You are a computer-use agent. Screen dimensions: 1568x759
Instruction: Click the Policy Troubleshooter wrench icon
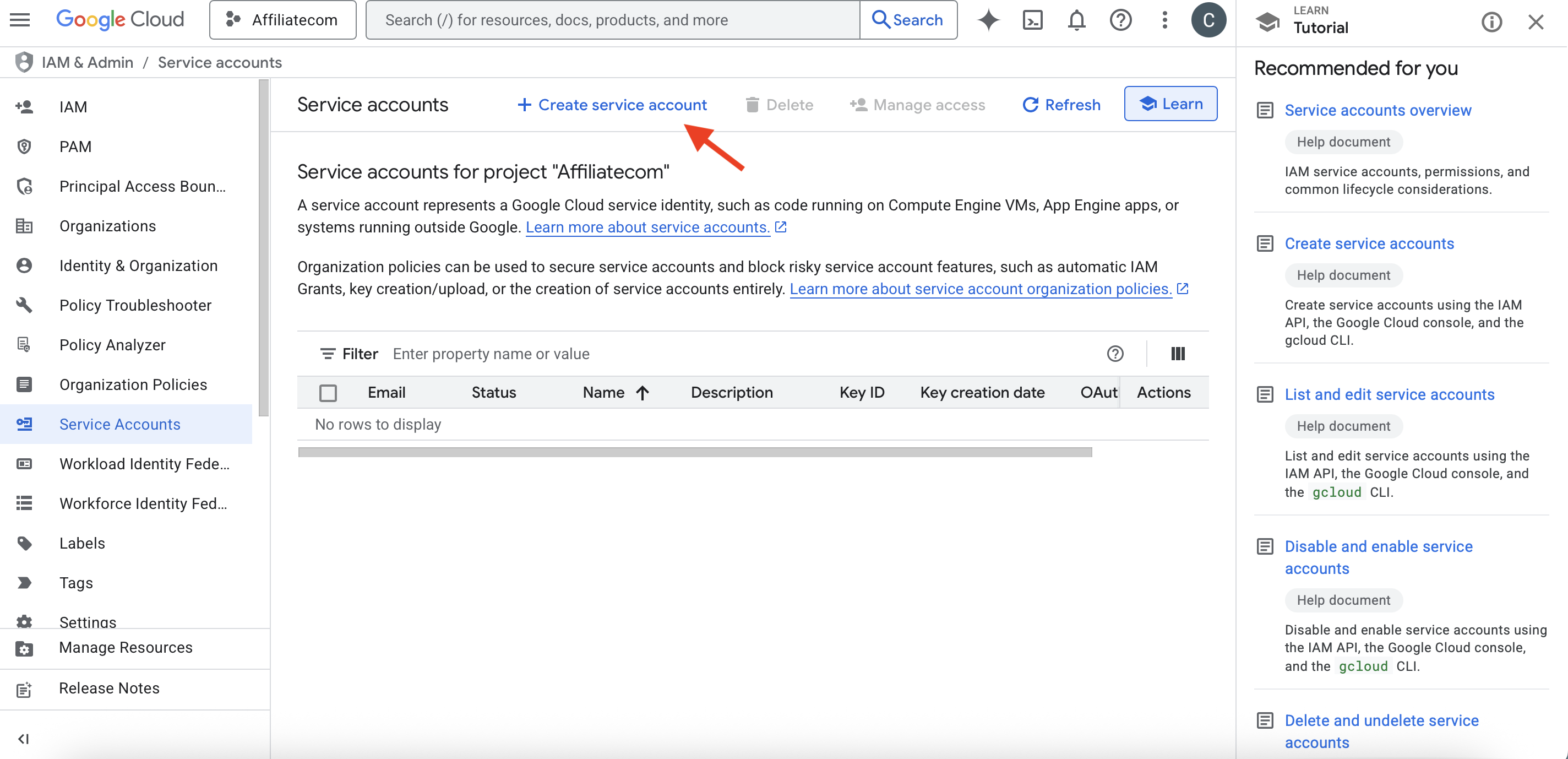(x=24, y=305)
